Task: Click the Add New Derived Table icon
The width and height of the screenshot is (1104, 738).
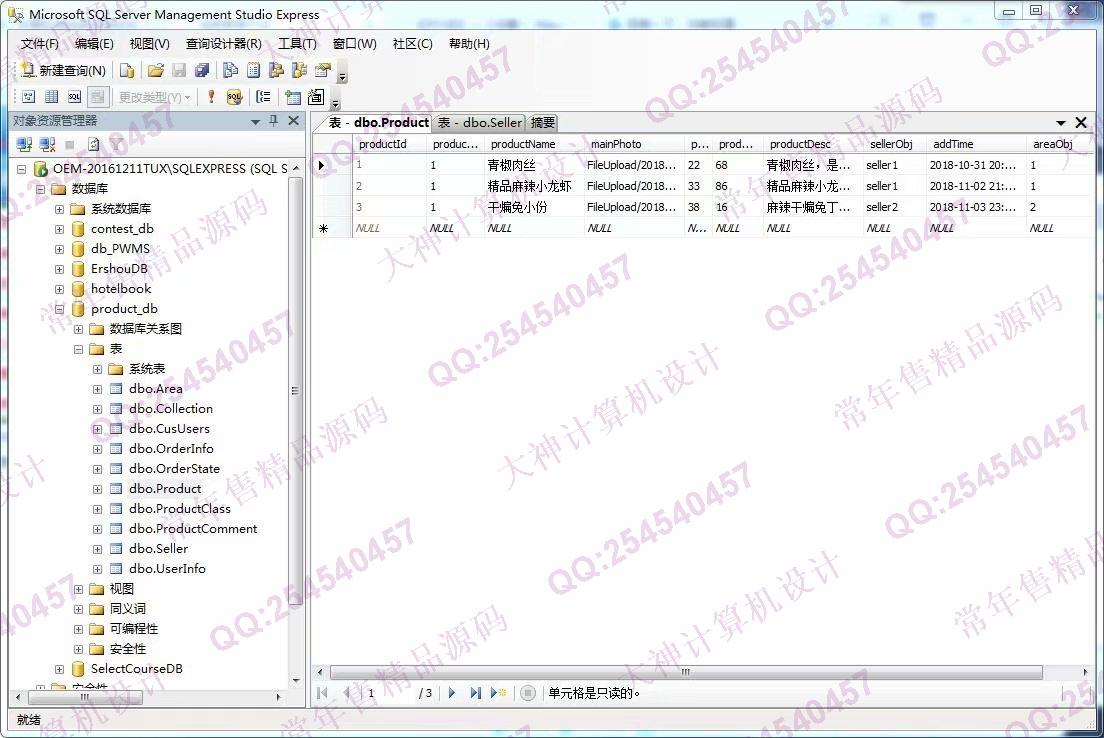Action: [316, 97]
